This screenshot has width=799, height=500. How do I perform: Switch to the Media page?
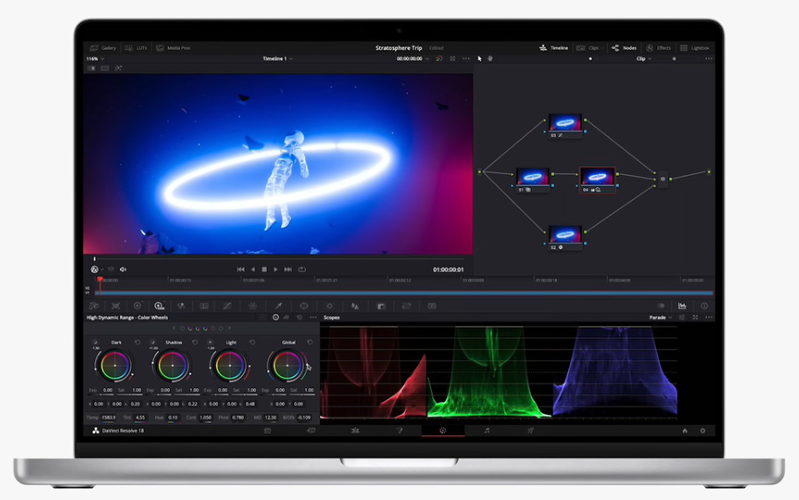point(268,431)
